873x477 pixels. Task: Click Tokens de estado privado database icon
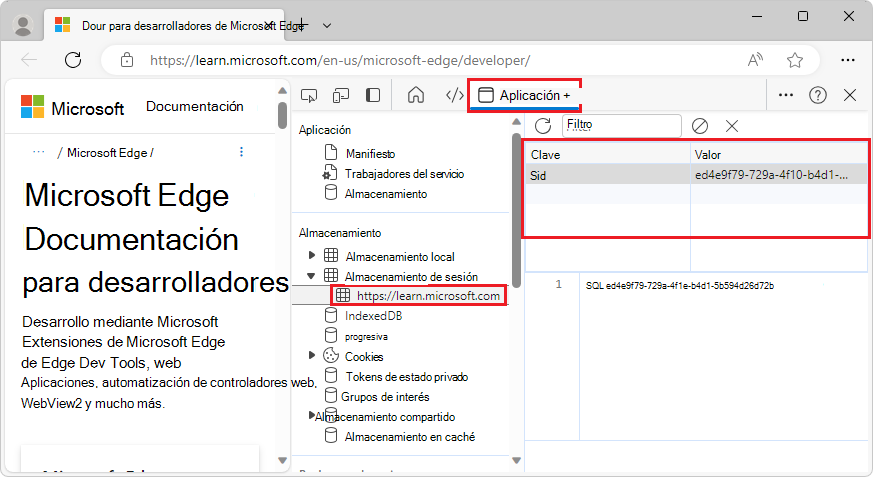[x=331, y=375]
